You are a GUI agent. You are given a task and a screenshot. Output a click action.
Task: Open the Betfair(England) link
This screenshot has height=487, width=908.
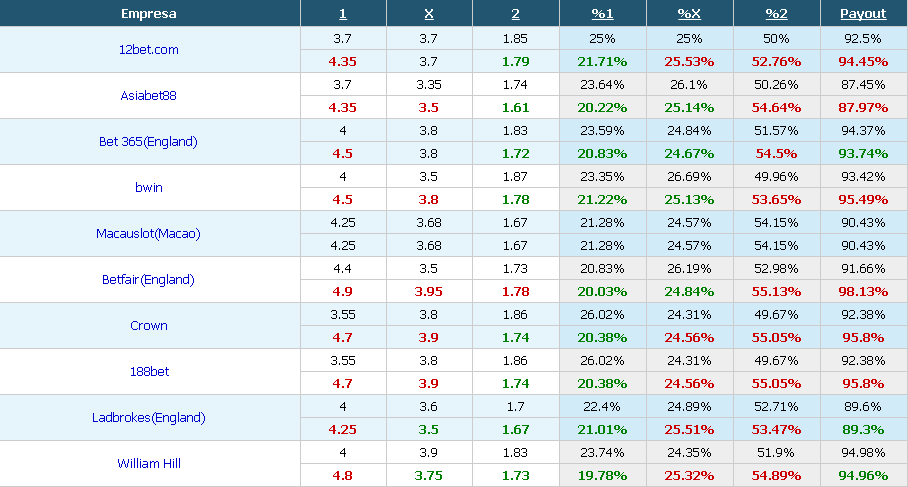click(148, 280)
